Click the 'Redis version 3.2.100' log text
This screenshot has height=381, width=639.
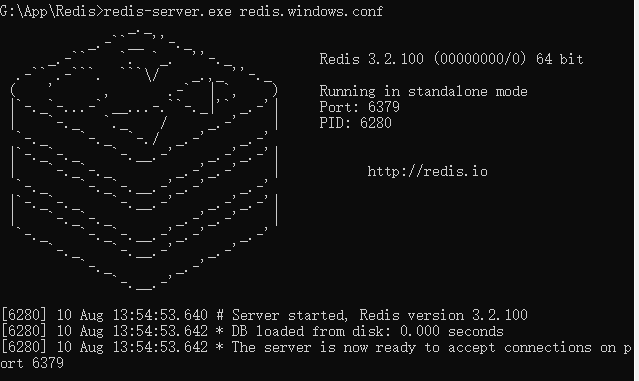tap(443, 315)
